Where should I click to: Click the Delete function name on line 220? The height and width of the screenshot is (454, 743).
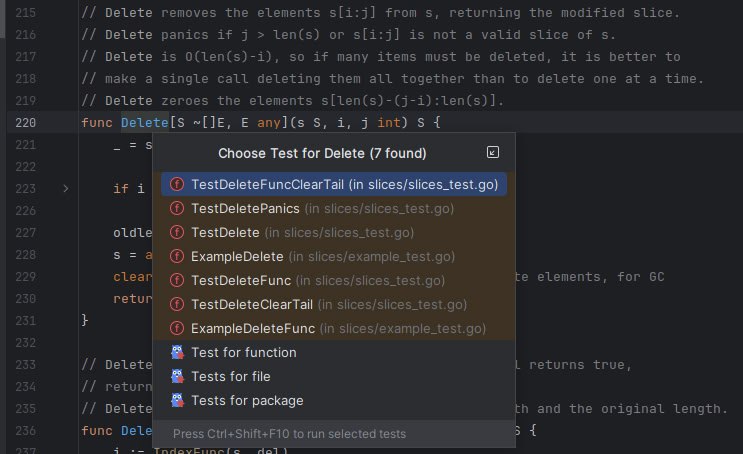(x=145, y=123)
